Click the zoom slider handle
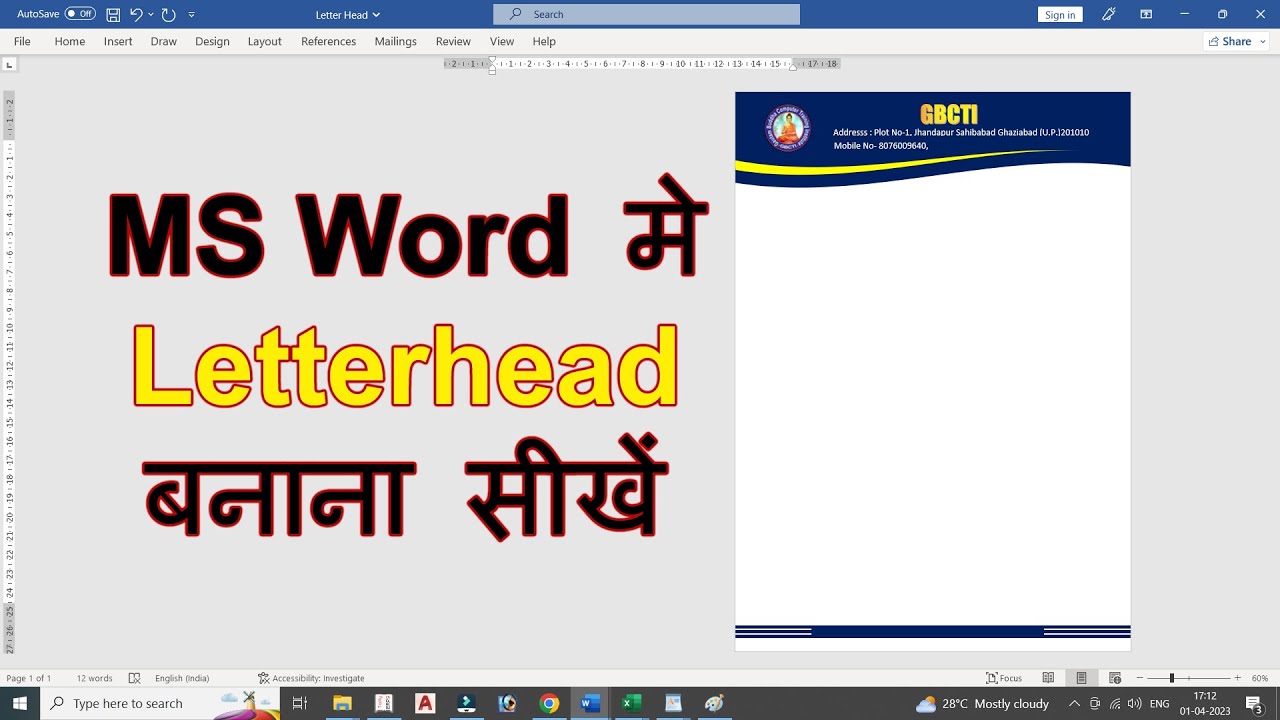This screenshot has height=720, width=1280. pyautogui.click(x=1171, y=678)
